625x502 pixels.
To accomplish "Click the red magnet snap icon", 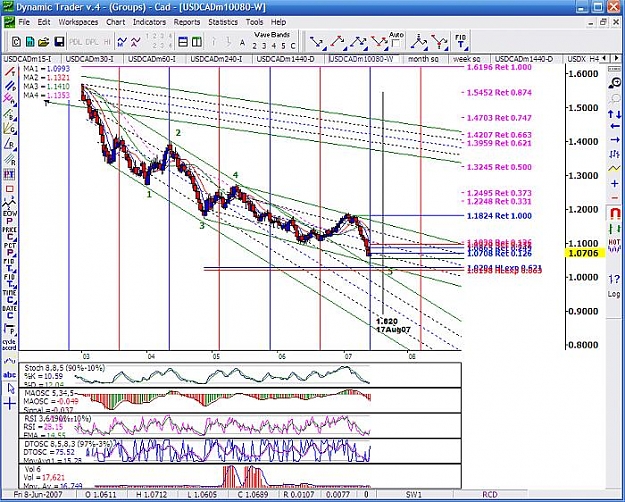I will [614, 213].
